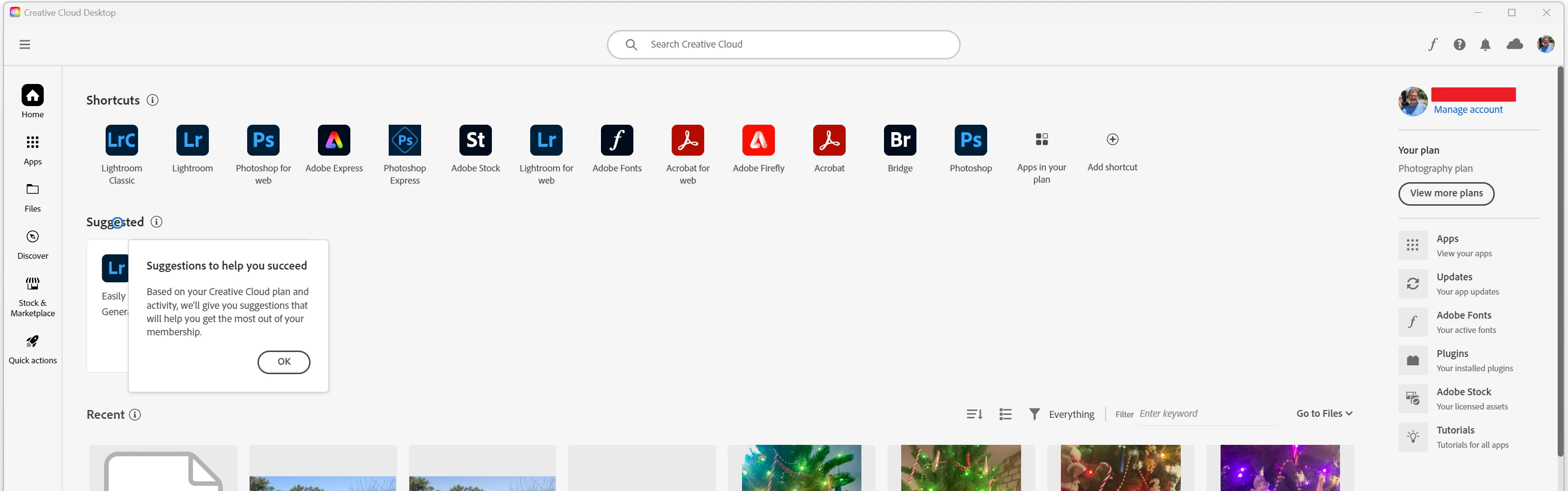This screenshot has width=1568, height=491.
Task: Click sort order icon in Recent
Action: point(974,414)
